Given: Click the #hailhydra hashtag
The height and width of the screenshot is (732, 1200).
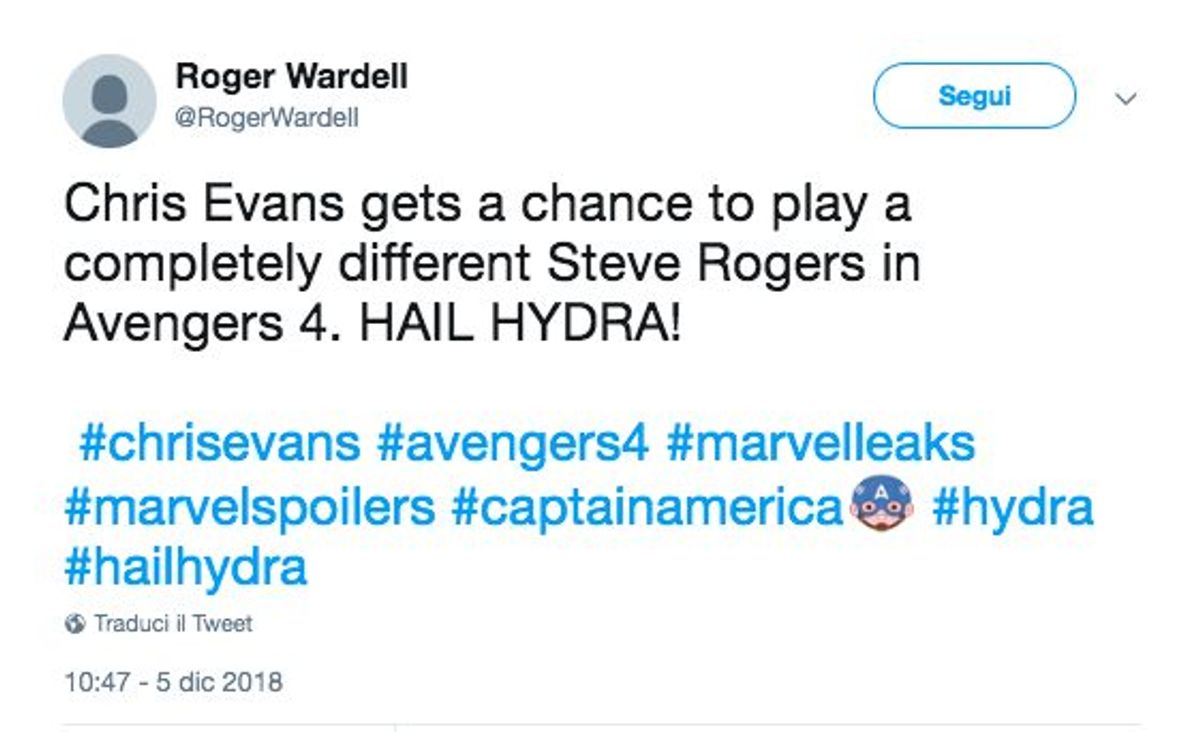Looking at the screenshot, I should tap(185, 569).
